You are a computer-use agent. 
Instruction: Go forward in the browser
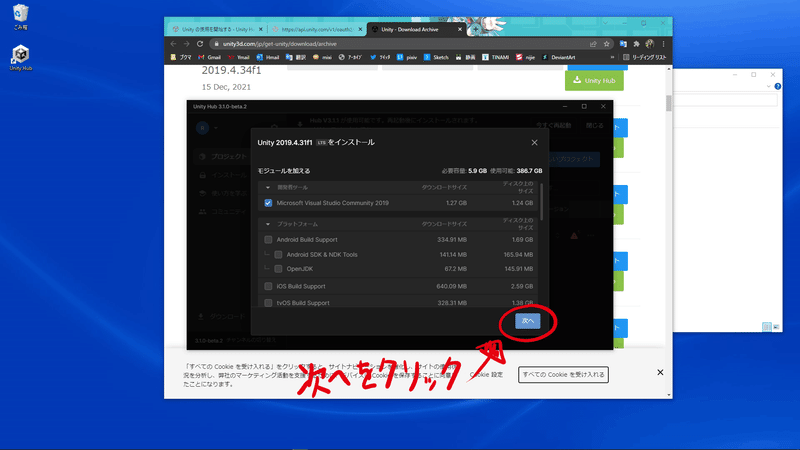(x=187, y=44)
